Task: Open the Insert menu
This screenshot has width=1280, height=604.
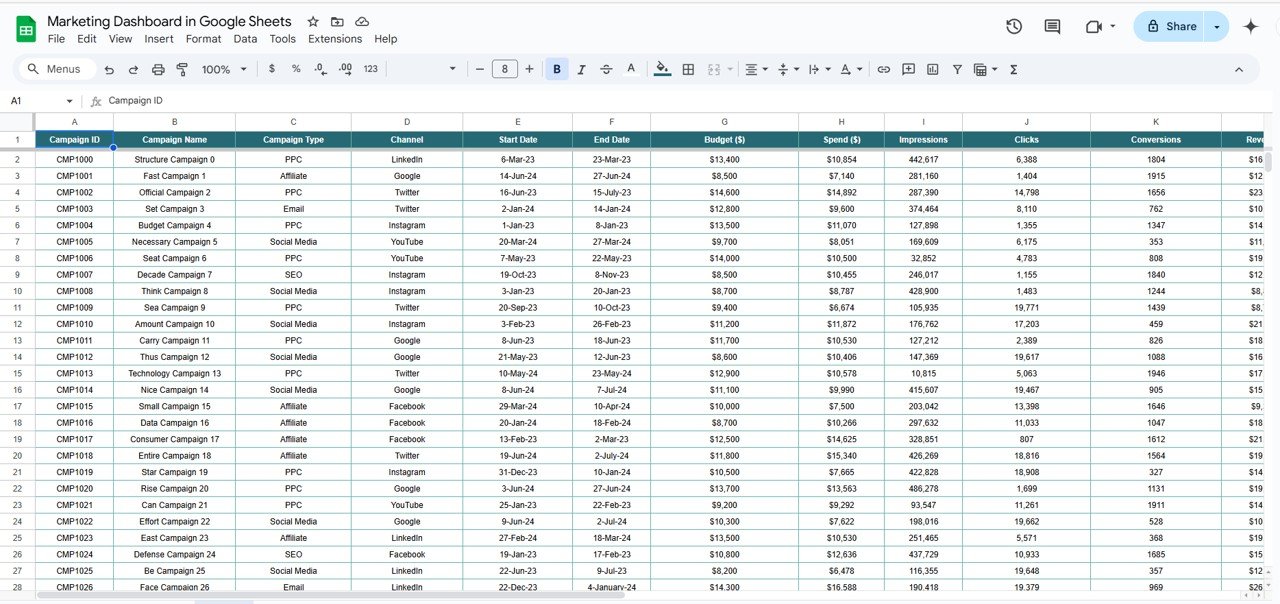Action: (159, 39)
